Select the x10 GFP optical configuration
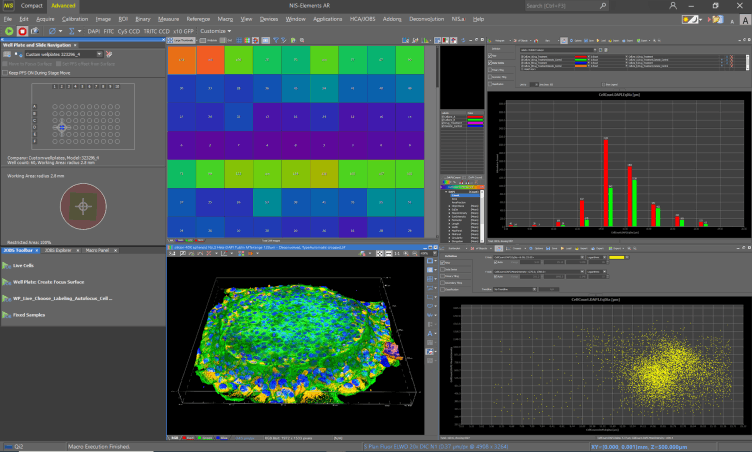This screenshot has height=452, width=752. [x=183, y=31]
